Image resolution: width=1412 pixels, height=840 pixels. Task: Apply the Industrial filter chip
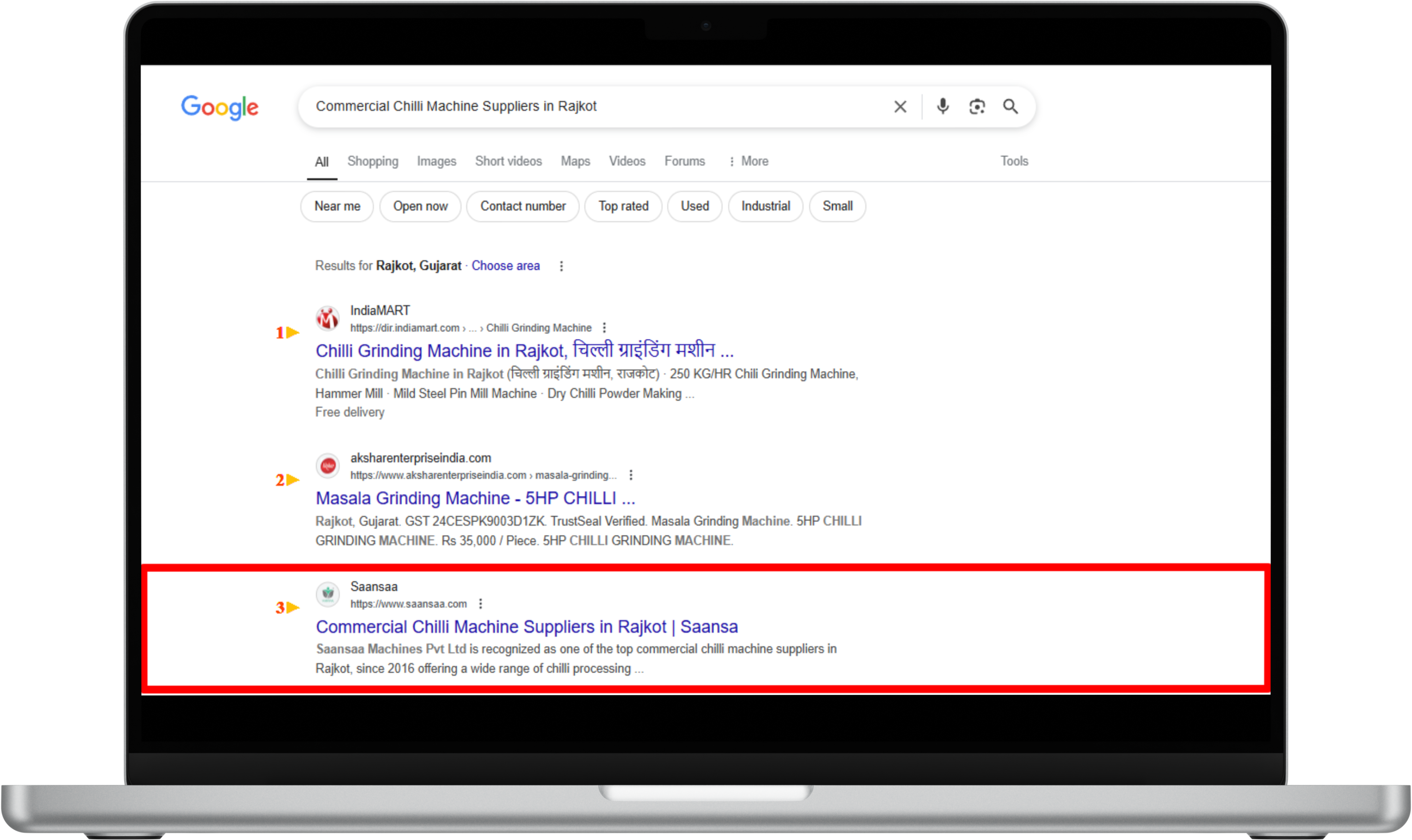(x=765, y=206)
